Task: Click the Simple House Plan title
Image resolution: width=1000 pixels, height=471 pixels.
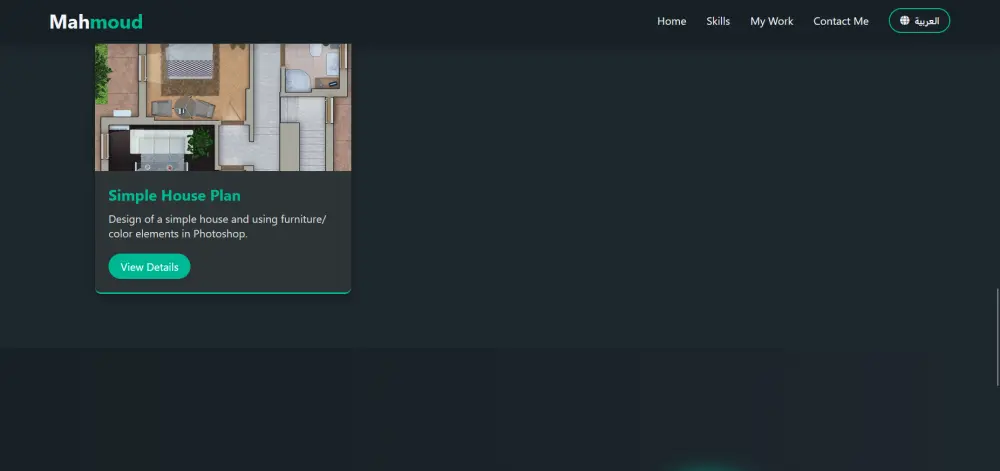Action: click(174, 196)
